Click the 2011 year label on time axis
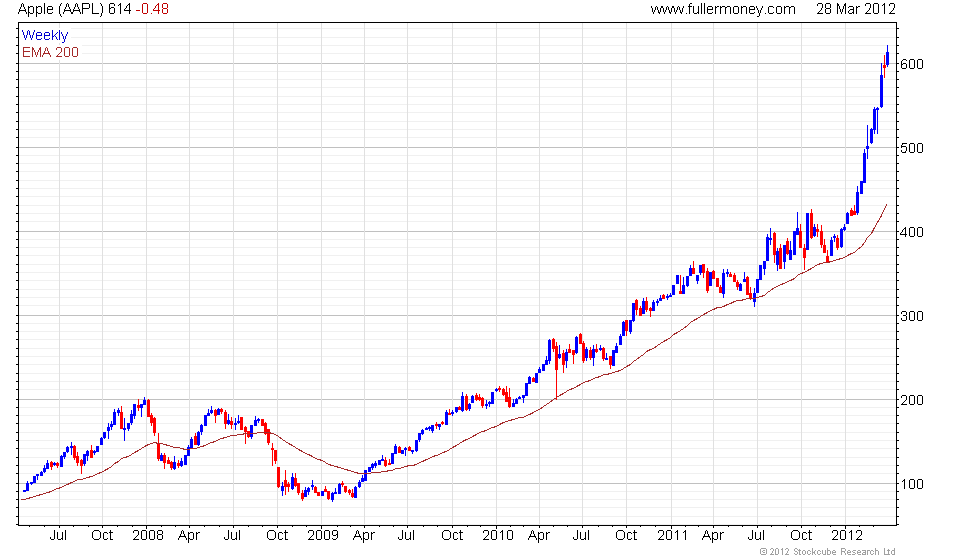Viewport: 980px width, 560px height. (x=672, y=536)
